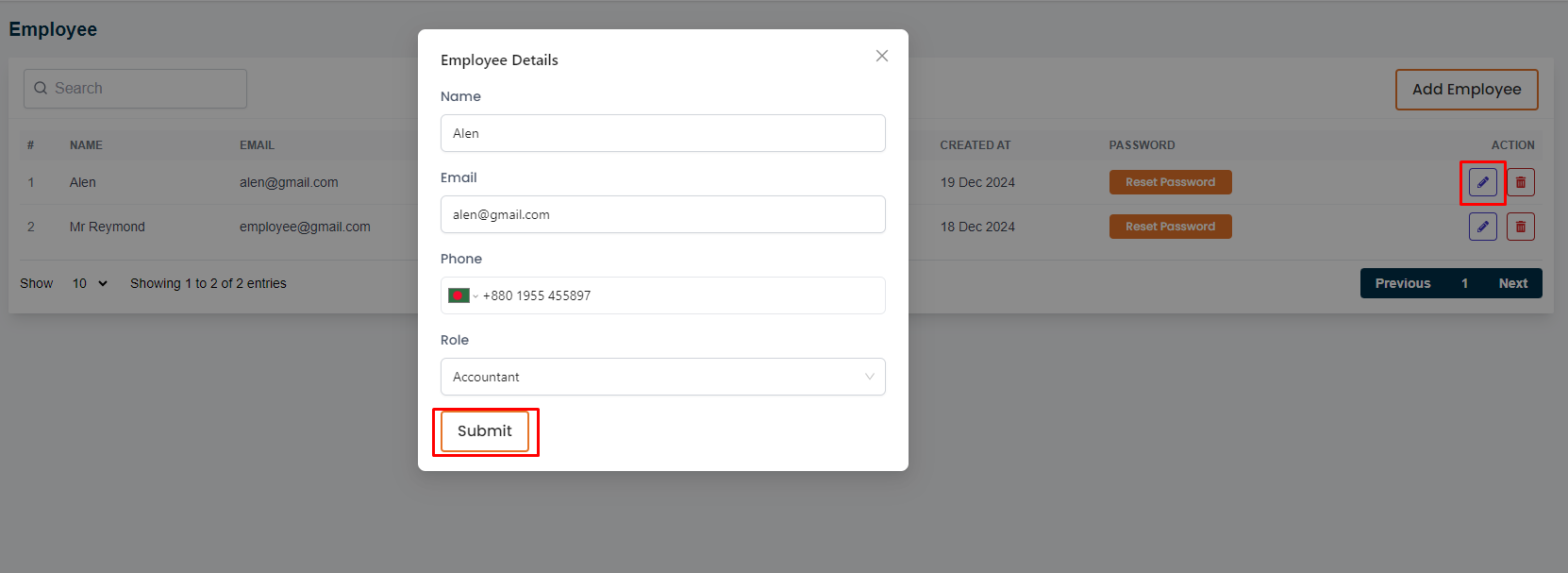Edit the Mr Reymond employee row

coord(1482,227)
